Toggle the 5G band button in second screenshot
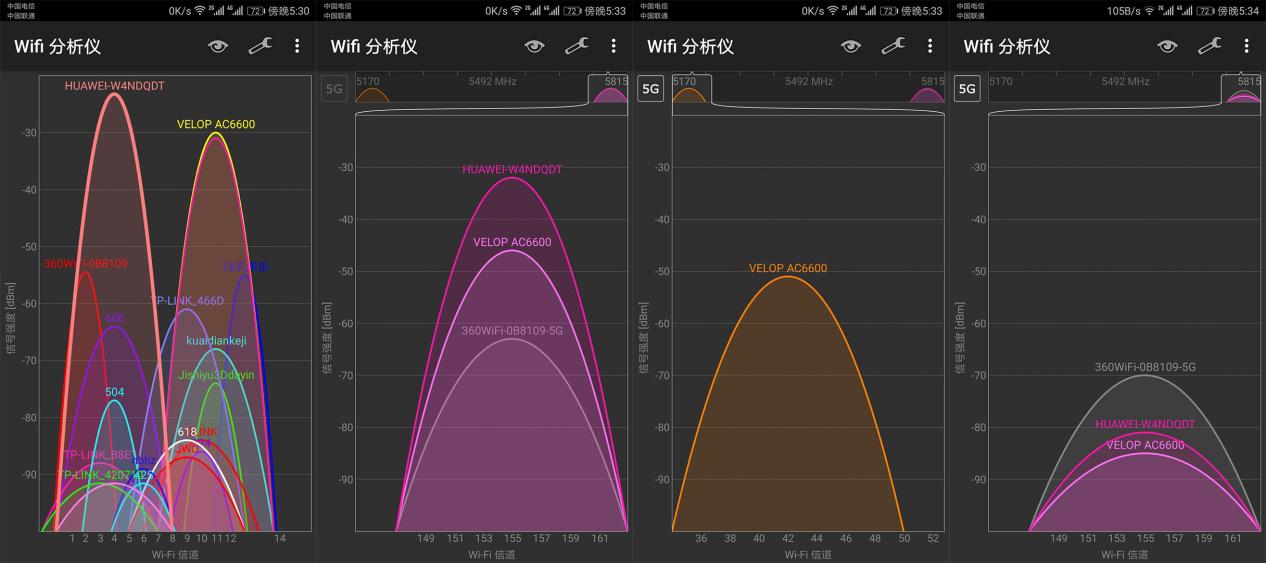 click(334, 88)
